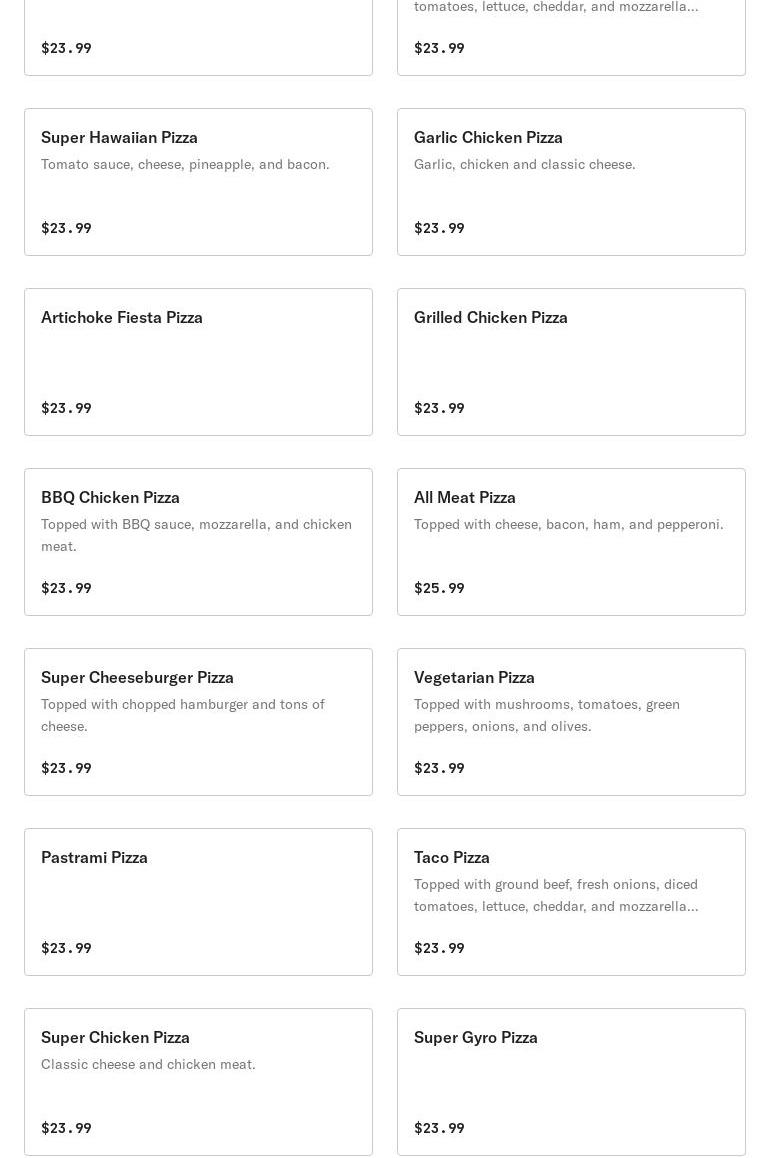Screen dimensions: 770x1158
Task: Click the $25.99 price on All Meat Pizza
Action: 439,588
